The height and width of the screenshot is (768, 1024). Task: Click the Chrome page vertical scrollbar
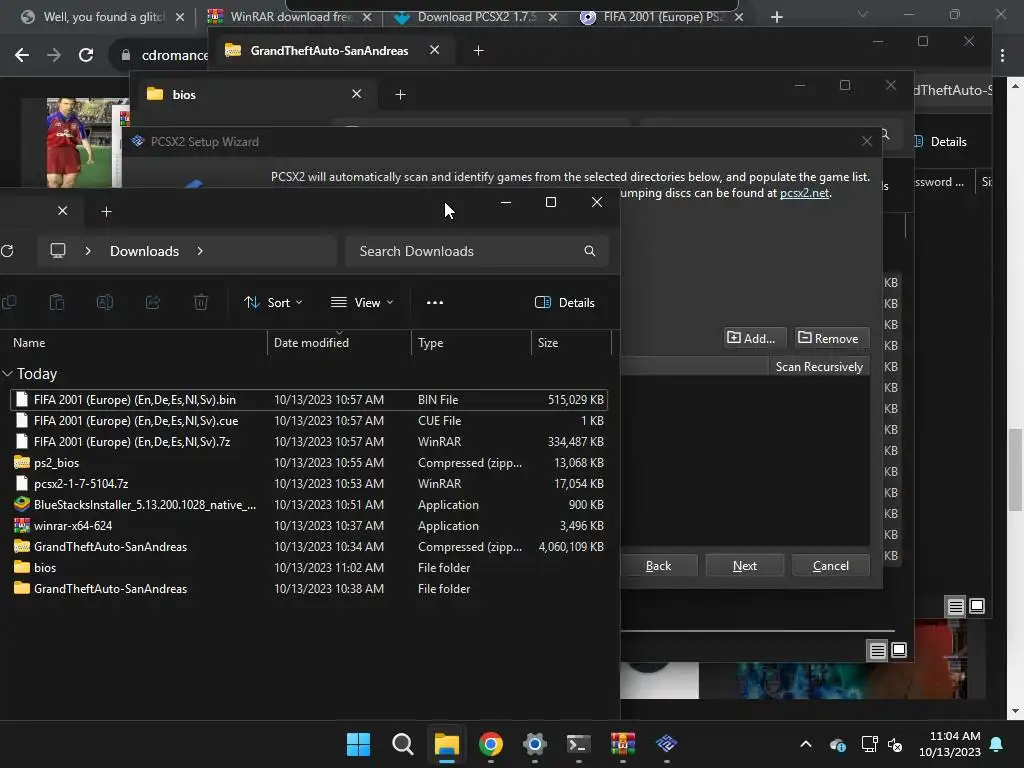pyautogui.click(x=1015, y=470)
